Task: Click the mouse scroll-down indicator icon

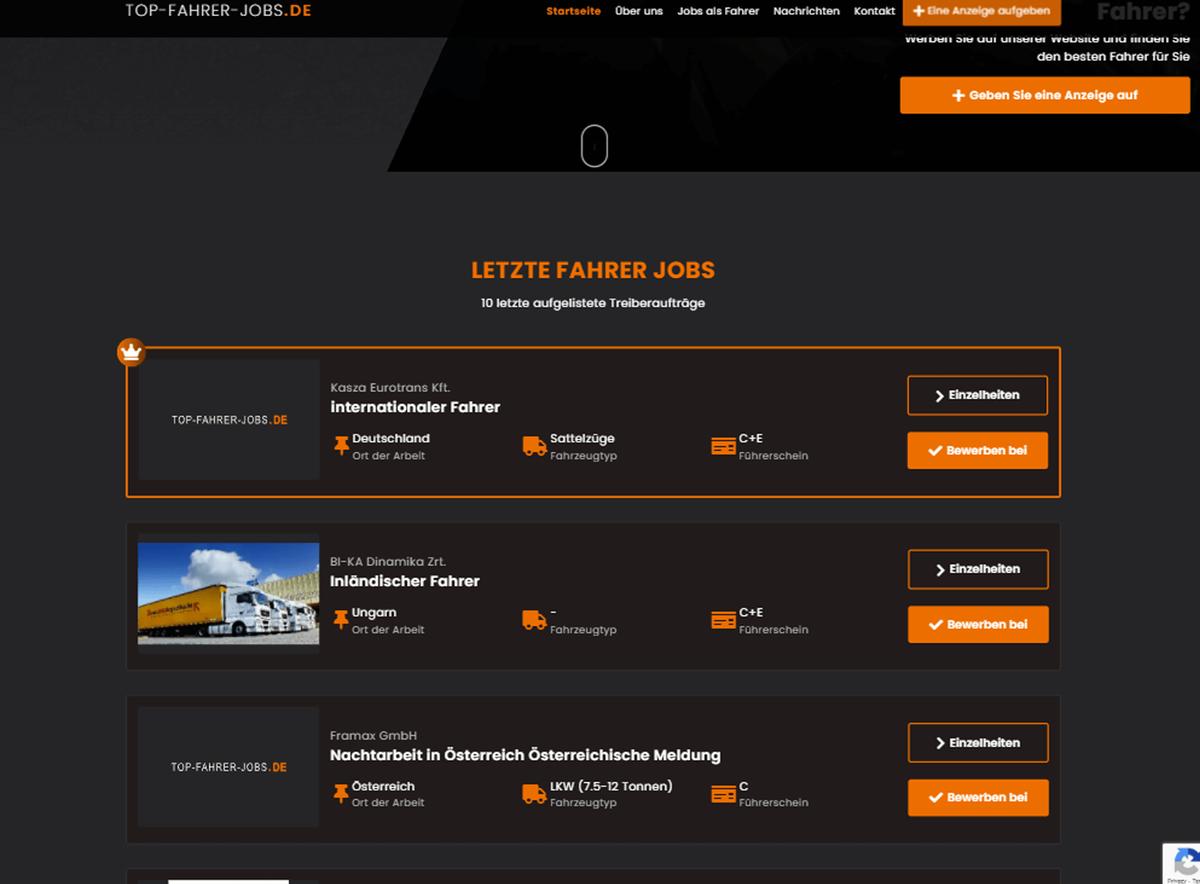Action: (594, 146)
